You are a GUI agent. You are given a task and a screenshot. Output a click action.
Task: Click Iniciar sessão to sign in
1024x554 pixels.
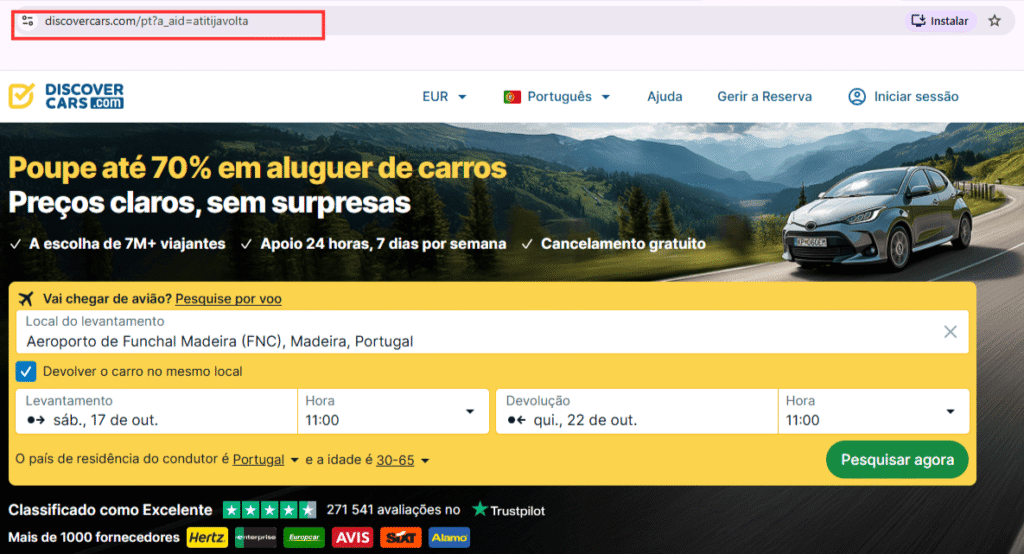(916, 97)
